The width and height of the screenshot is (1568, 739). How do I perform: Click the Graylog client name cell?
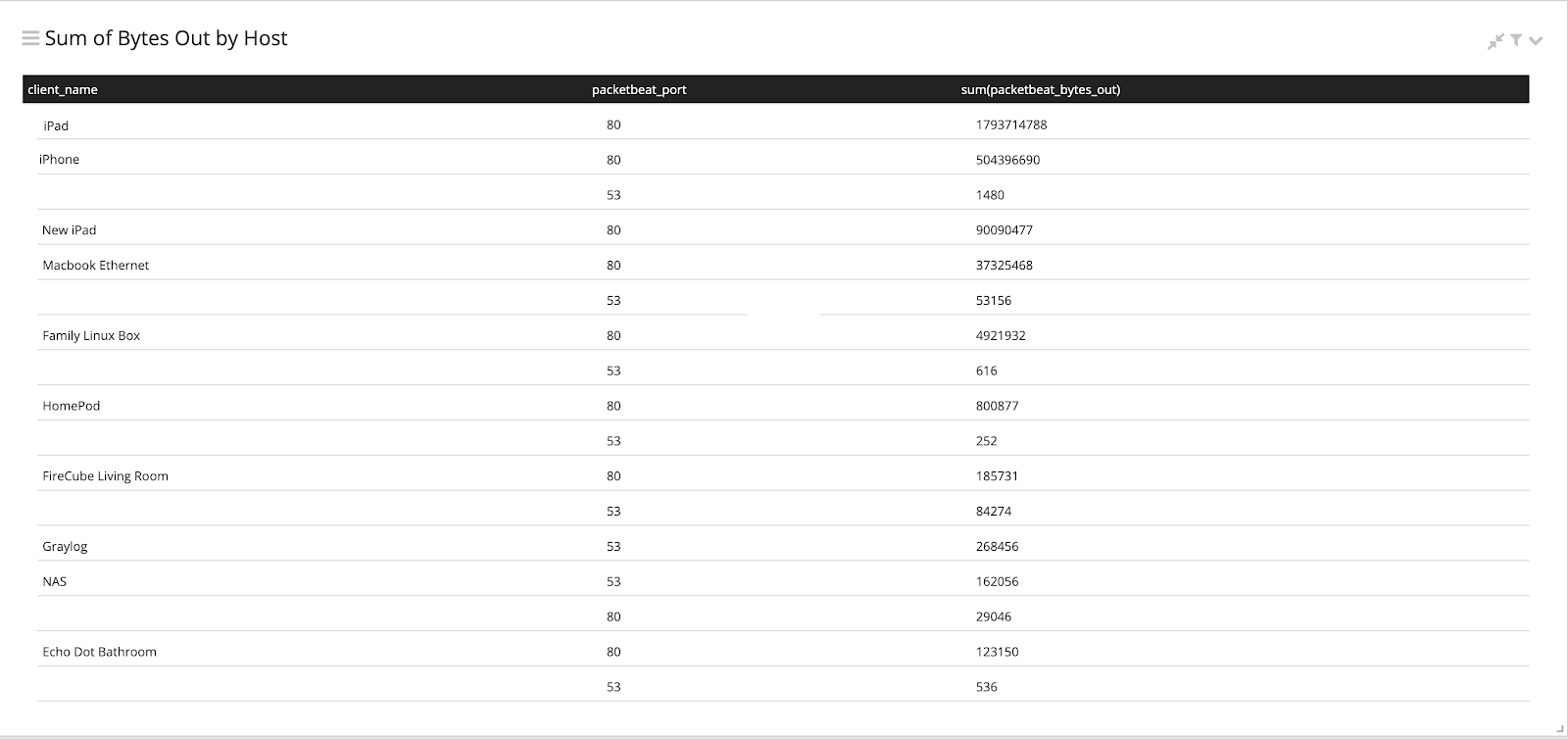[65, 547]
